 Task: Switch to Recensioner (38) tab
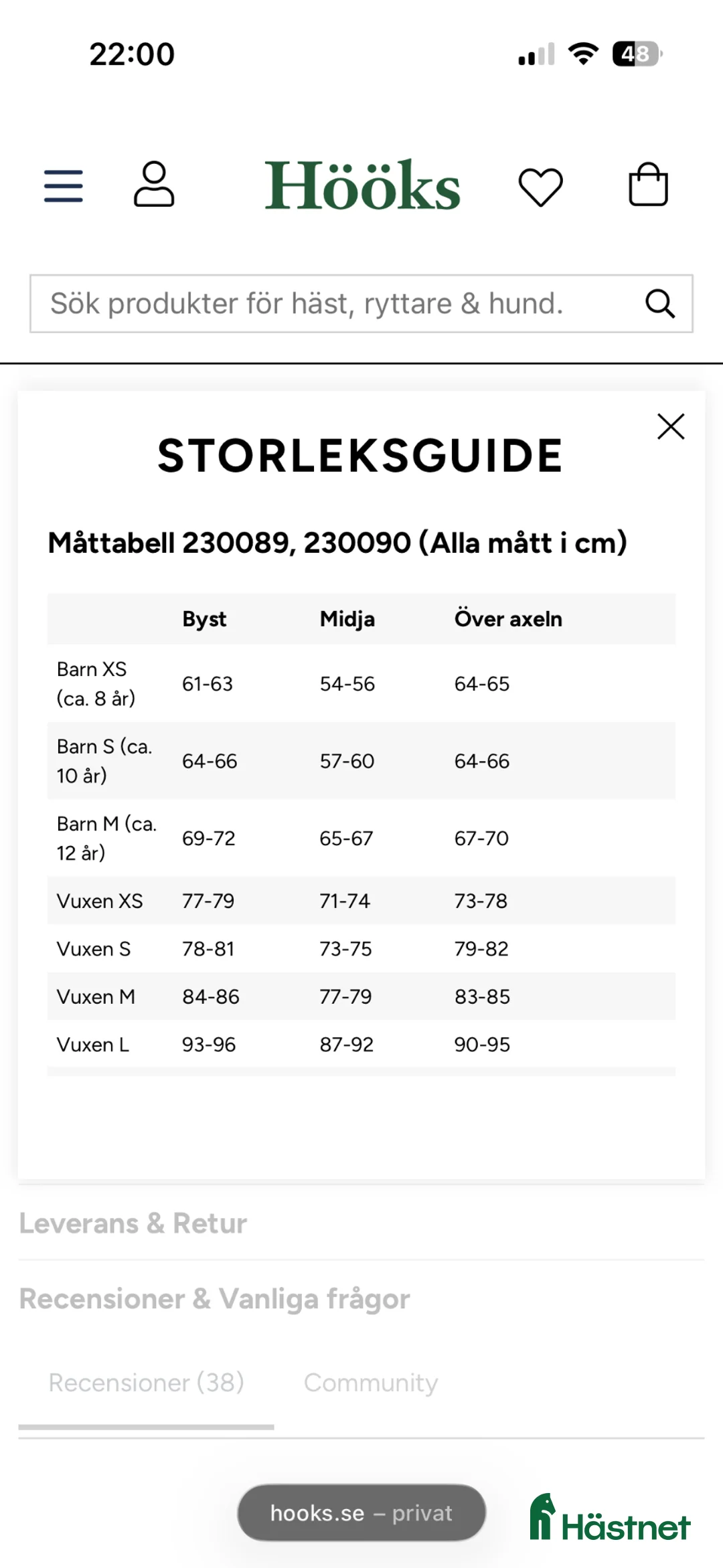point(146,1383)
